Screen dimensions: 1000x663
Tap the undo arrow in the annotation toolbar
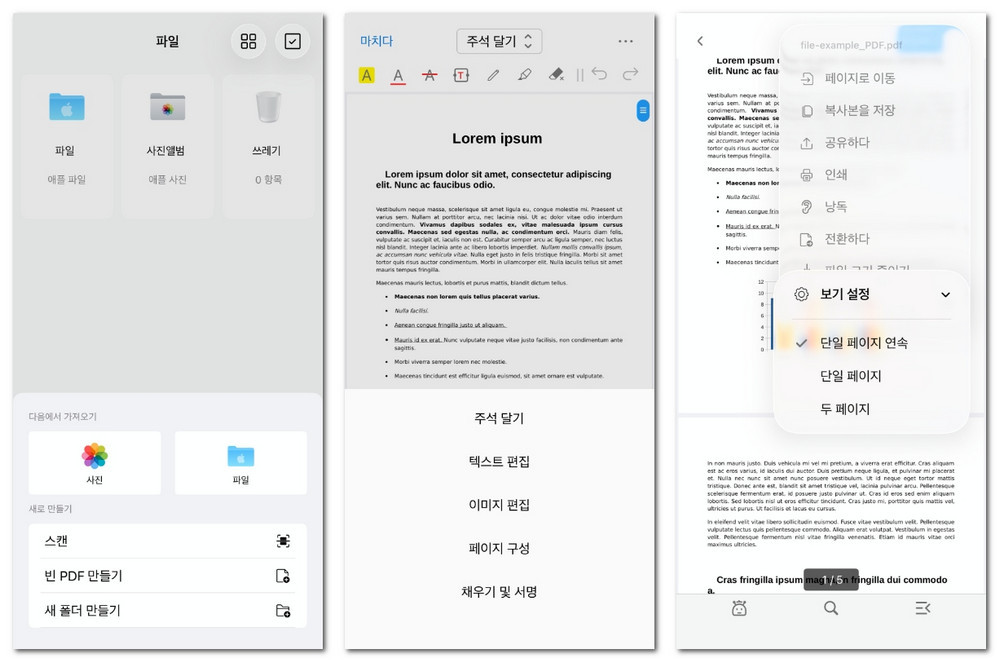(x=600, y=74)
